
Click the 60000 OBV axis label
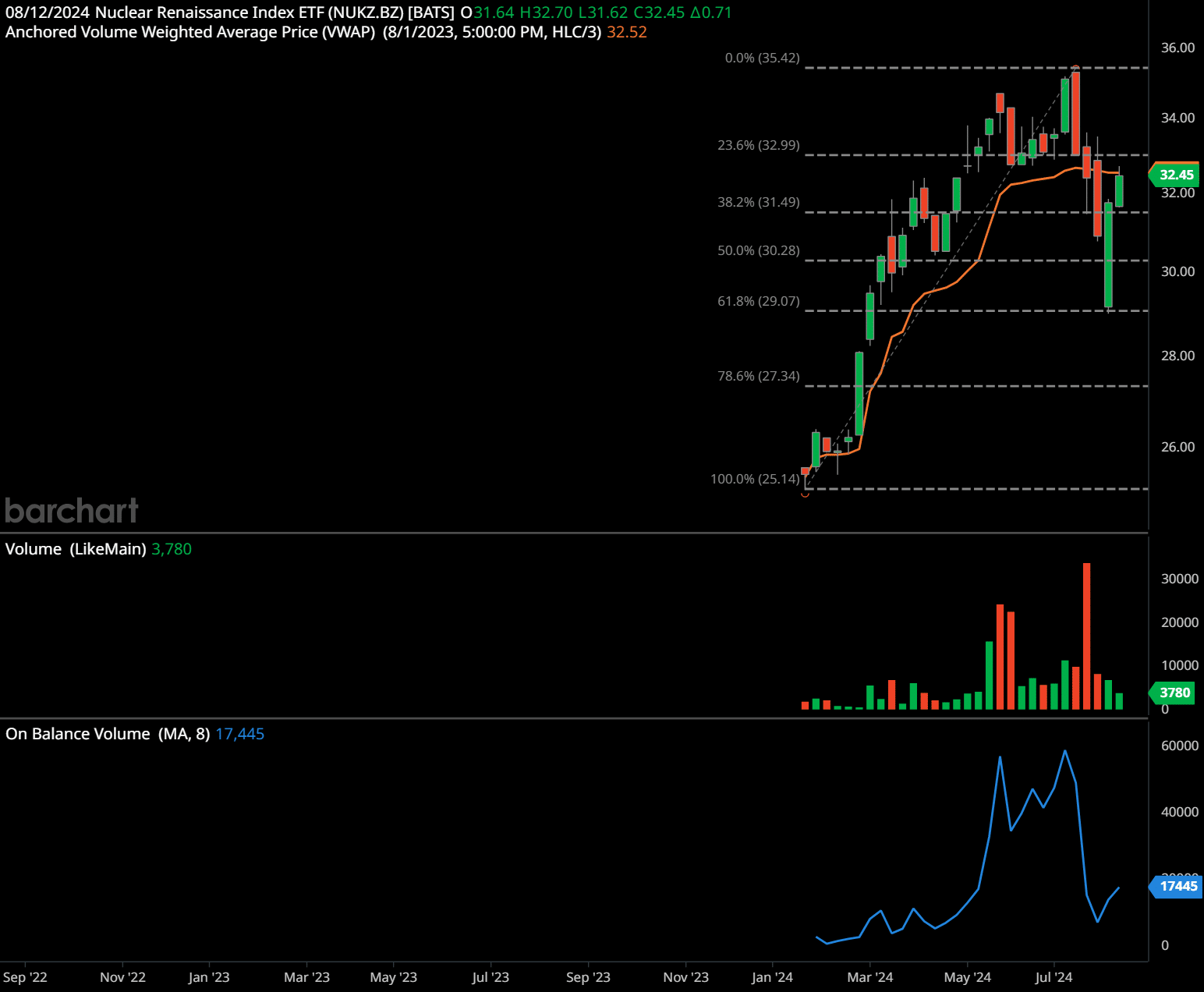pos(1180,746)
